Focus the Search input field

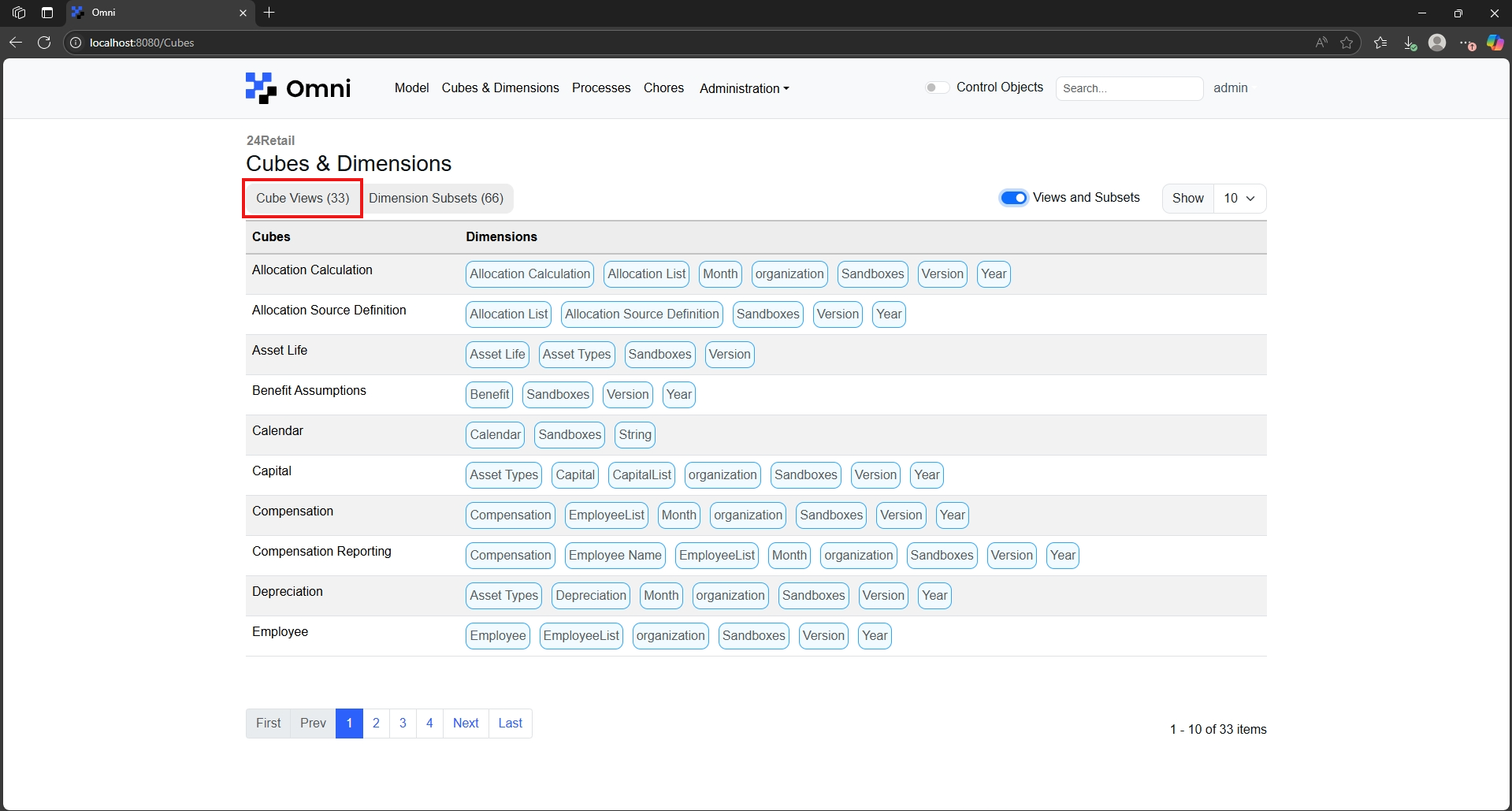(x=1129, y=88)
